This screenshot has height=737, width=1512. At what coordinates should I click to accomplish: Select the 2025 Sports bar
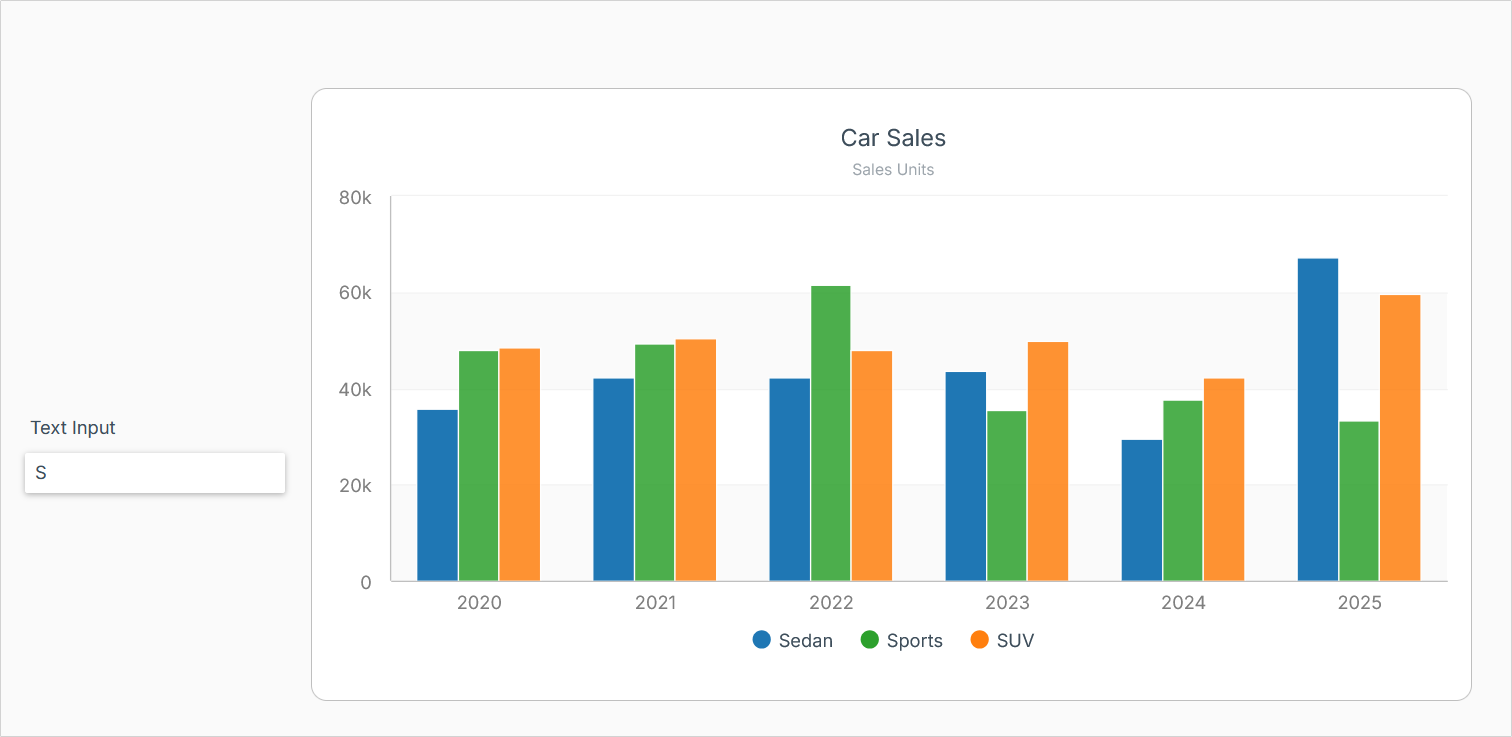click(1358, 501)
